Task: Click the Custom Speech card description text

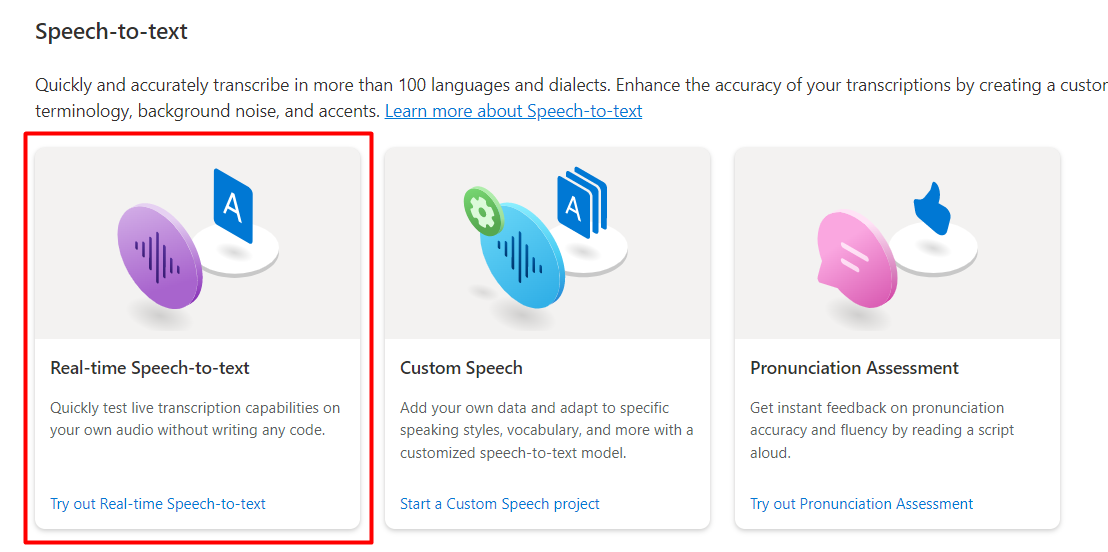Action: 546,430
